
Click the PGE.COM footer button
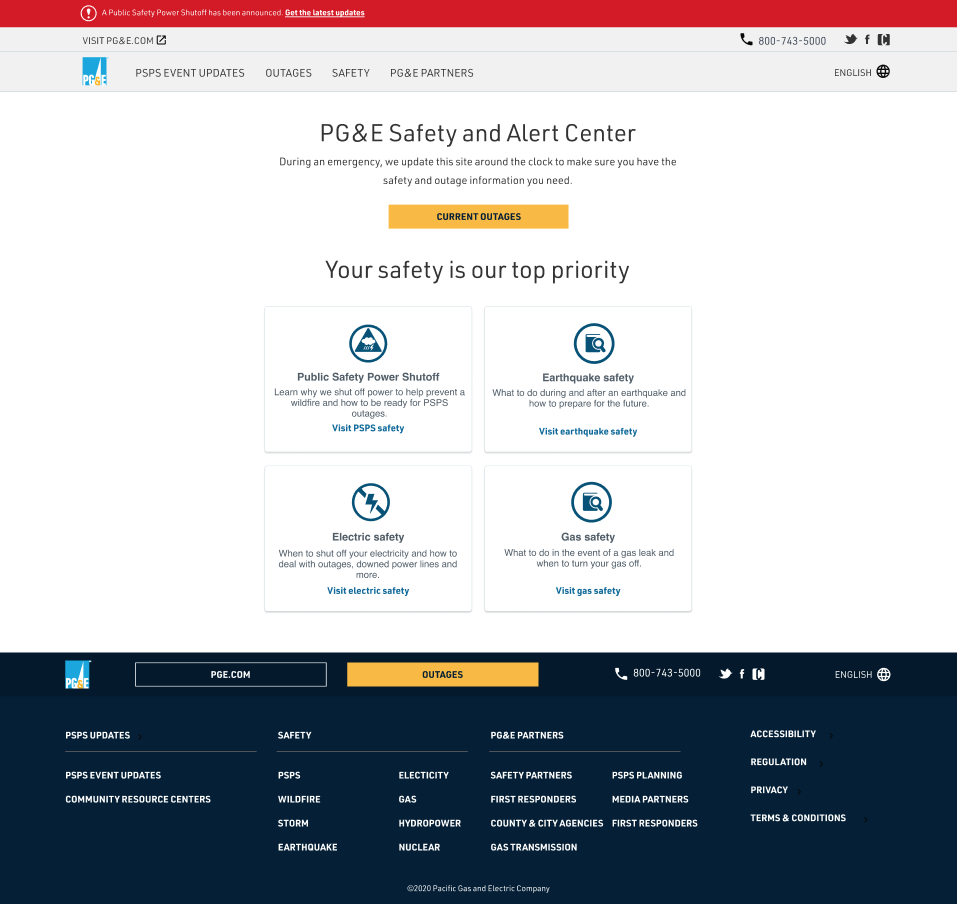pyautogui.click(x=231, y=674)
